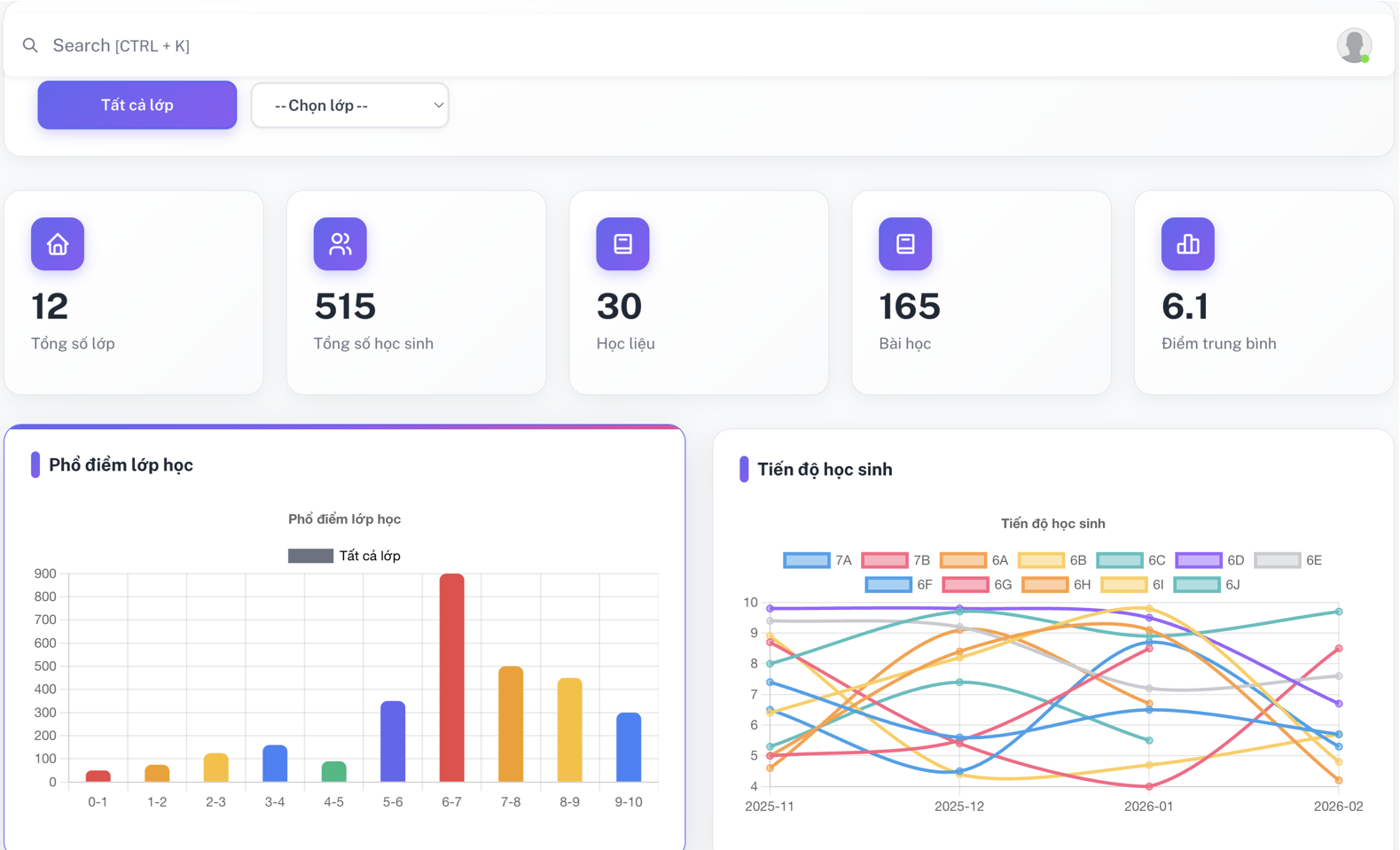The width and height of the screenshot is (1400, 850).
Task: Click the tallest red 6-7 score bar
Action: click(x=451, y=678)
